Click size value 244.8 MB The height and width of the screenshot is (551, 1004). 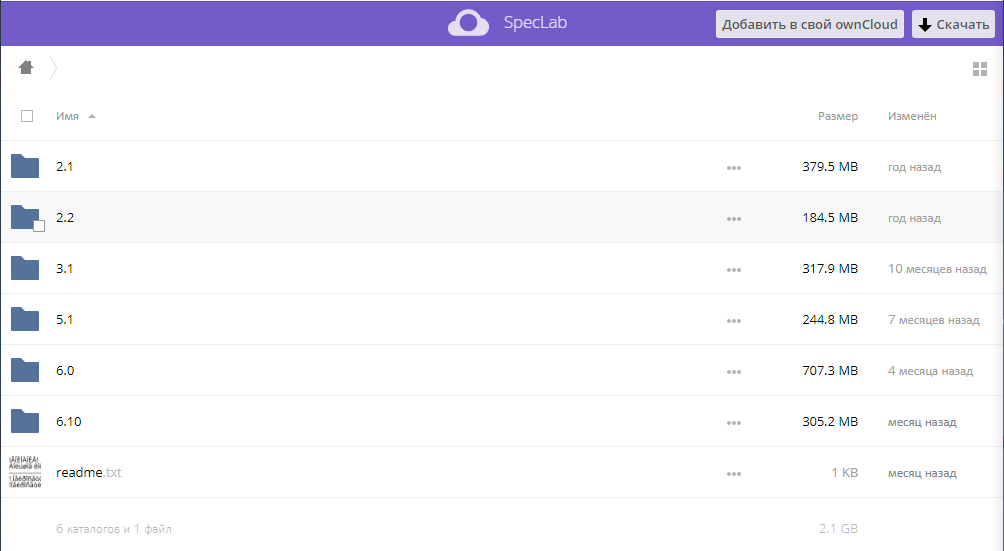coord(830,319)
